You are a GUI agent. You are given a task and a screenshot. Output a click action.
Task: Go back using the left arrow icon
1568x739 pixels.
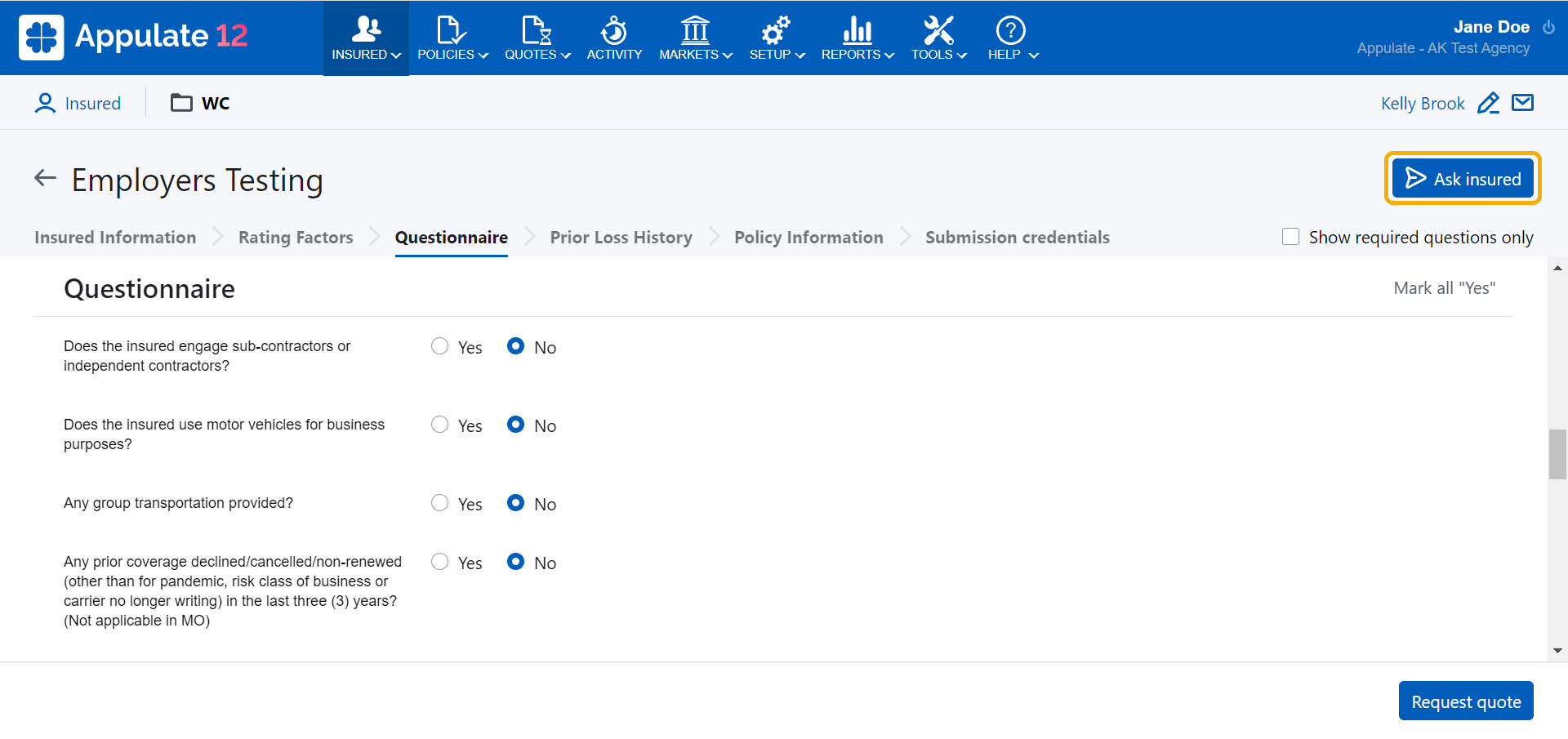pyautogui.click(x=45, y=178)
